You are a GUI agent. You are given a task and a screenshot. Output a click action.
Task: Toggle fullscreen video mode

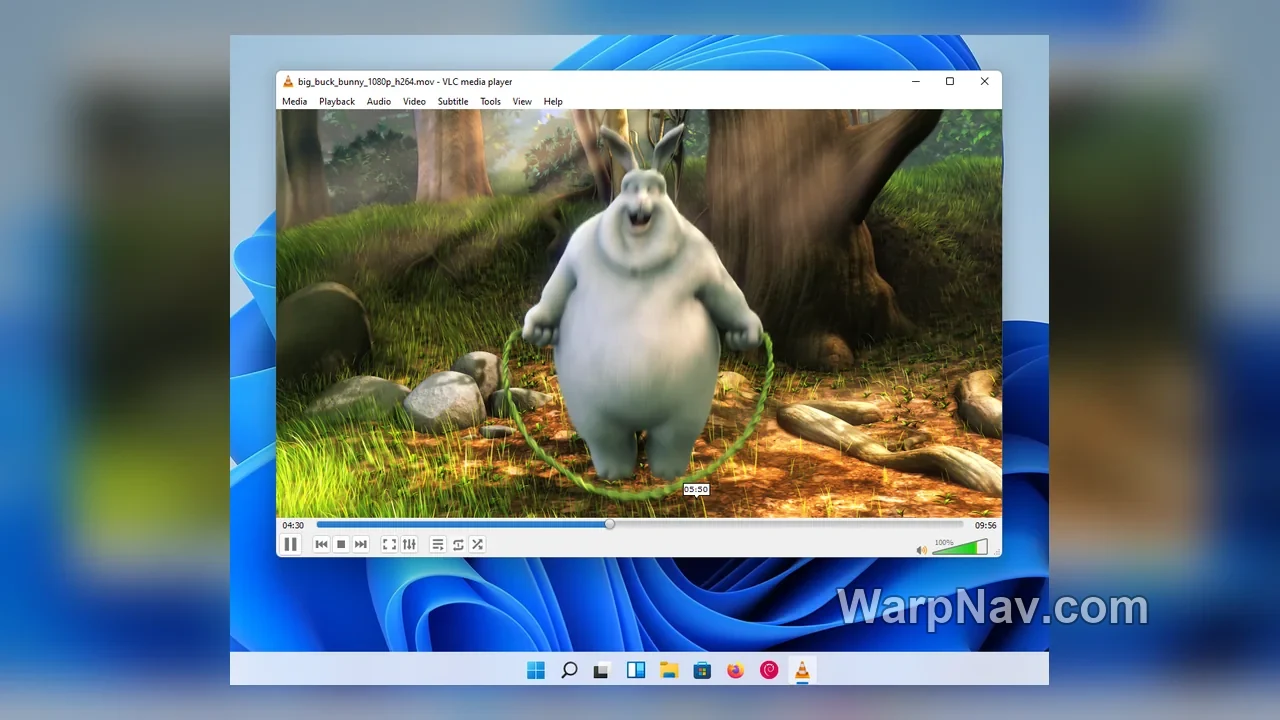click(x=389, y=544)
